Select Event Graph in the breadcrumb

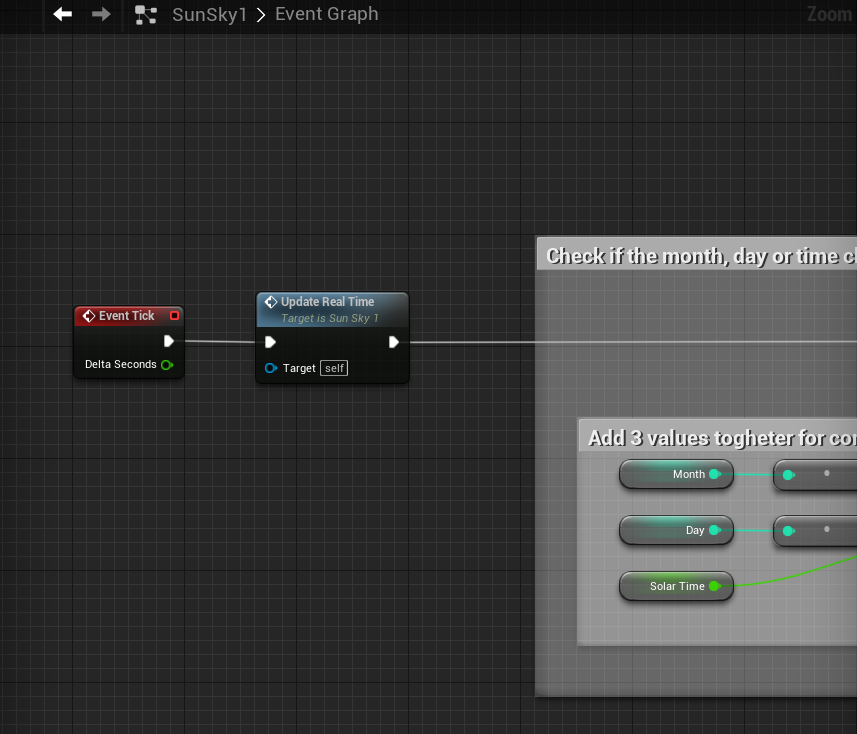(326, 14)
